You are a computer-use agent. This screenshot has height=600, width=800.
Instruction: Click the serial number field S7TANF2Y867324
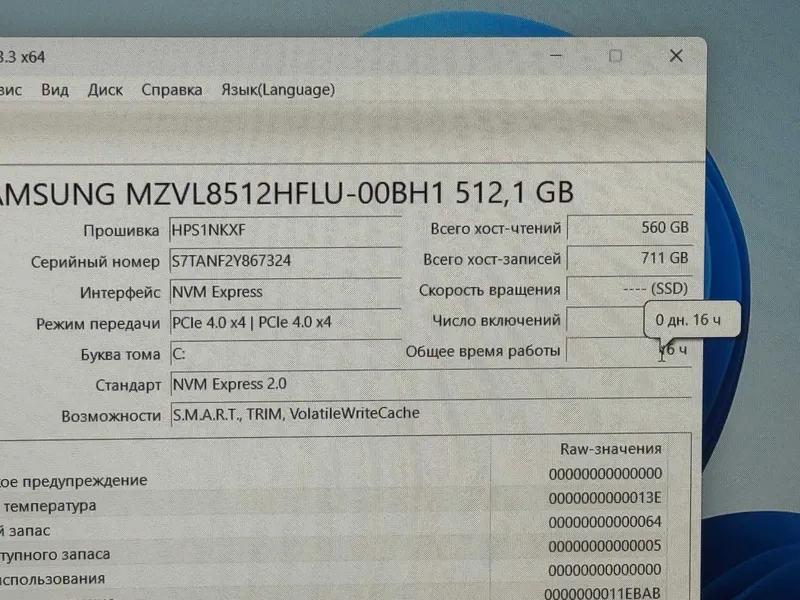coord(285,260)
